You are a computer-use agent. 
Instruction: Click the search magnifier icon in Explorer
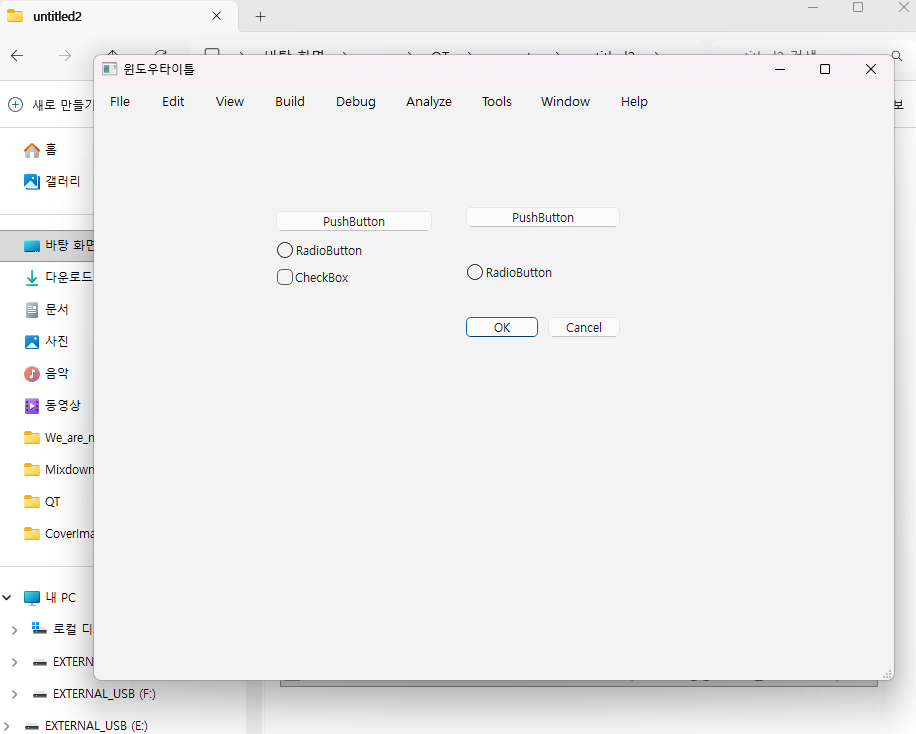897,56
